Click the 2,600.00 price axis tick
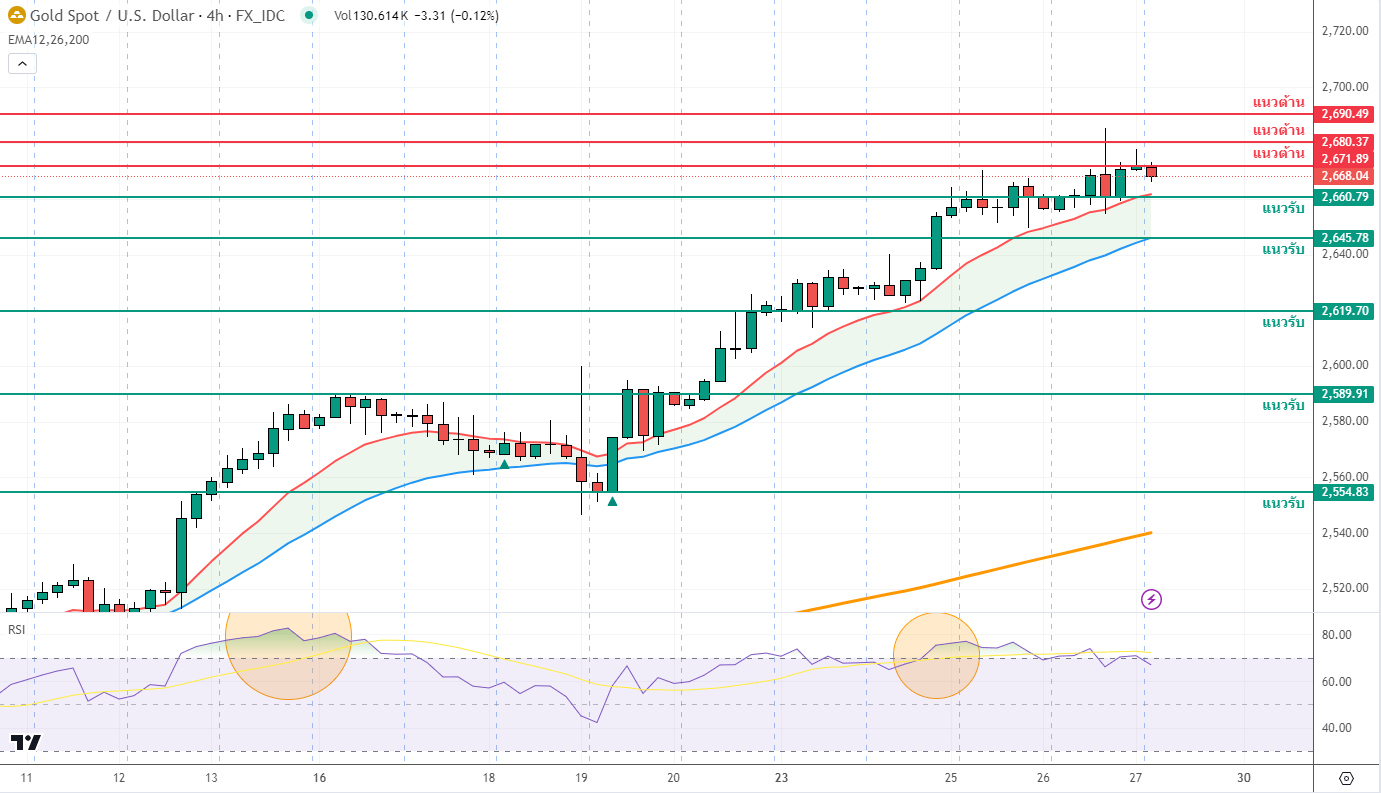Screen dimensions: 1381x793 click(1343, 365)
